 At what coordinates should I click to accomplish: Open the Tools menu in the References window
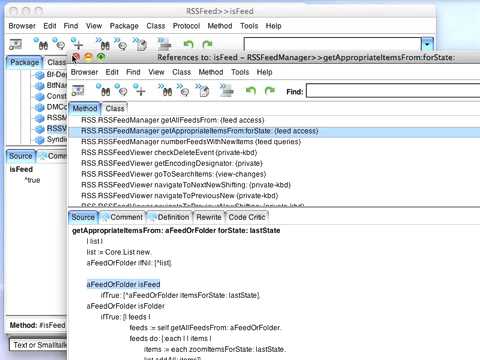pos(240,72)
